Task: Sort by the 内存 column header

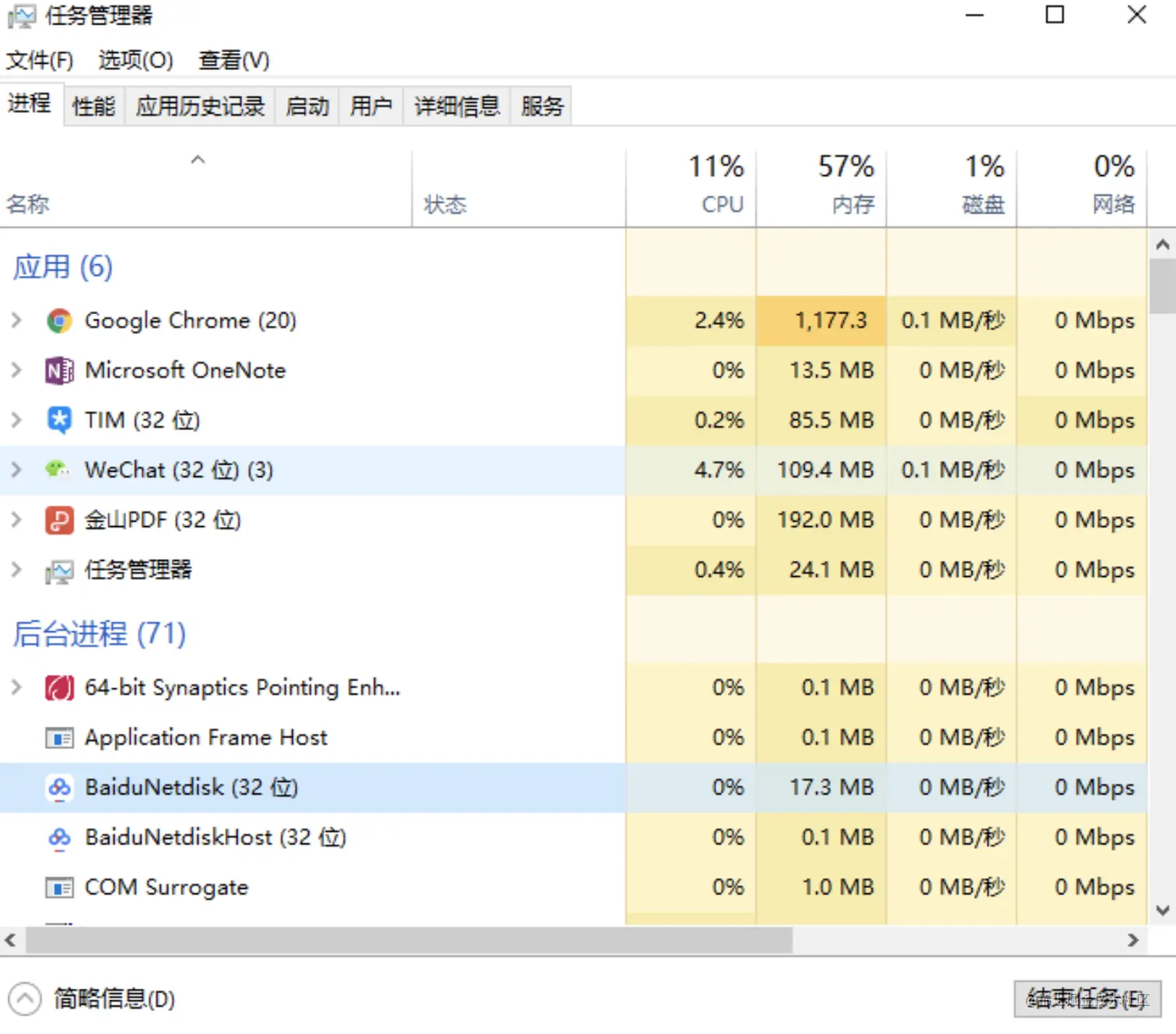Action: coord(821,189)
